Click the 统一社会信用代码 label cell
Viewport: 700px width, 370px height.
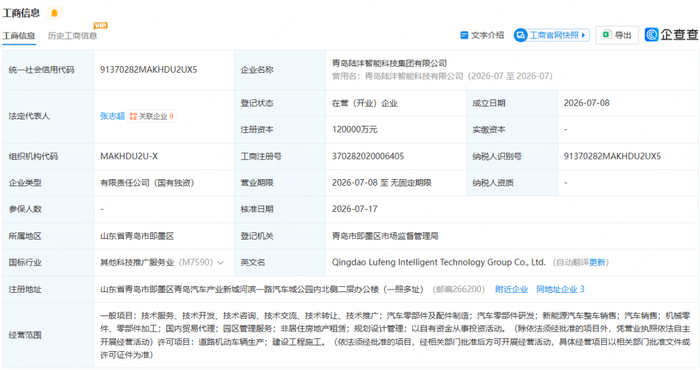[x=48, y=70]
